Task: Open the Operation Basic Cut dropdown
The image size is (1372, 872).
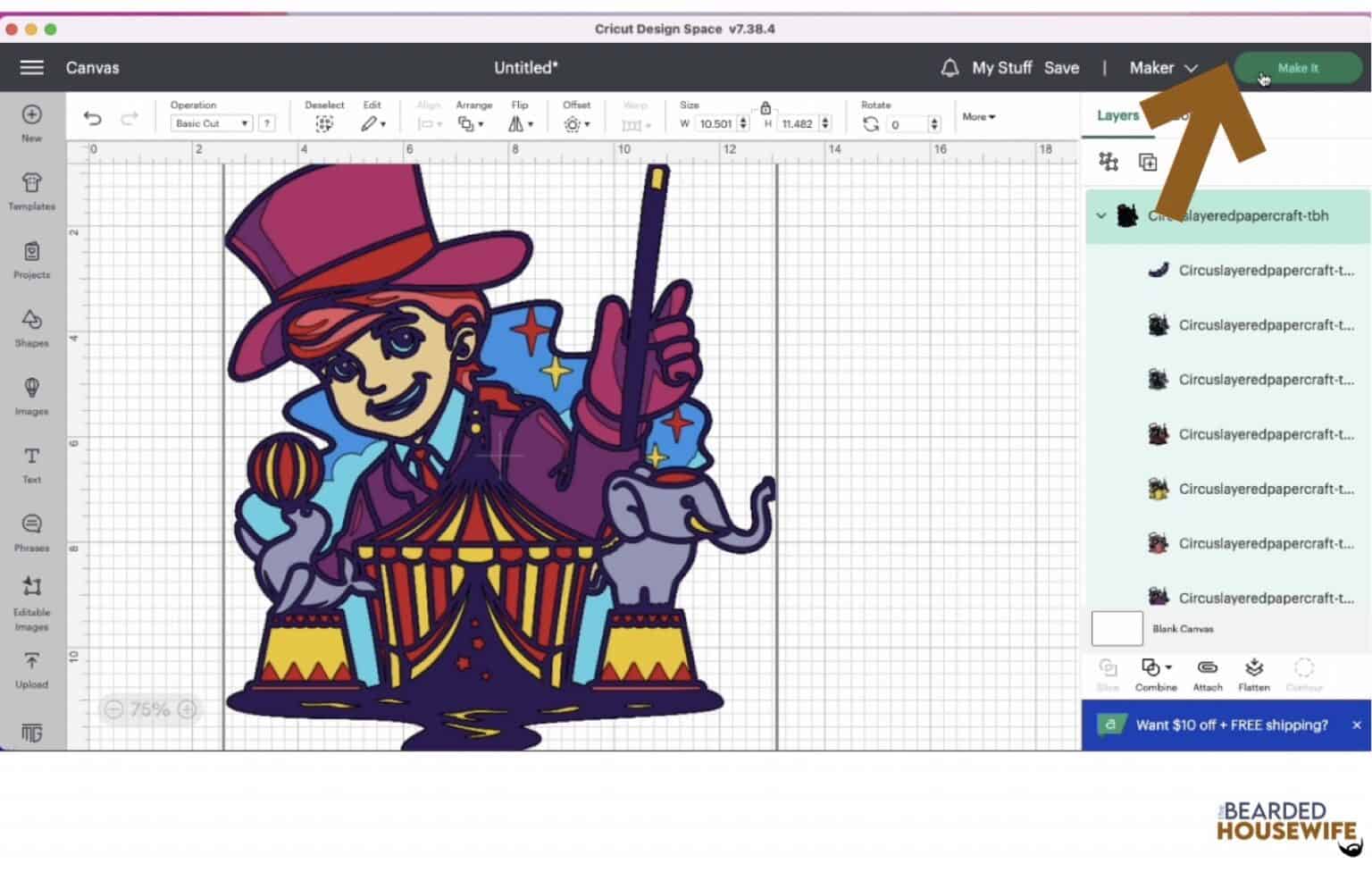Action: [x=211, y=124]
